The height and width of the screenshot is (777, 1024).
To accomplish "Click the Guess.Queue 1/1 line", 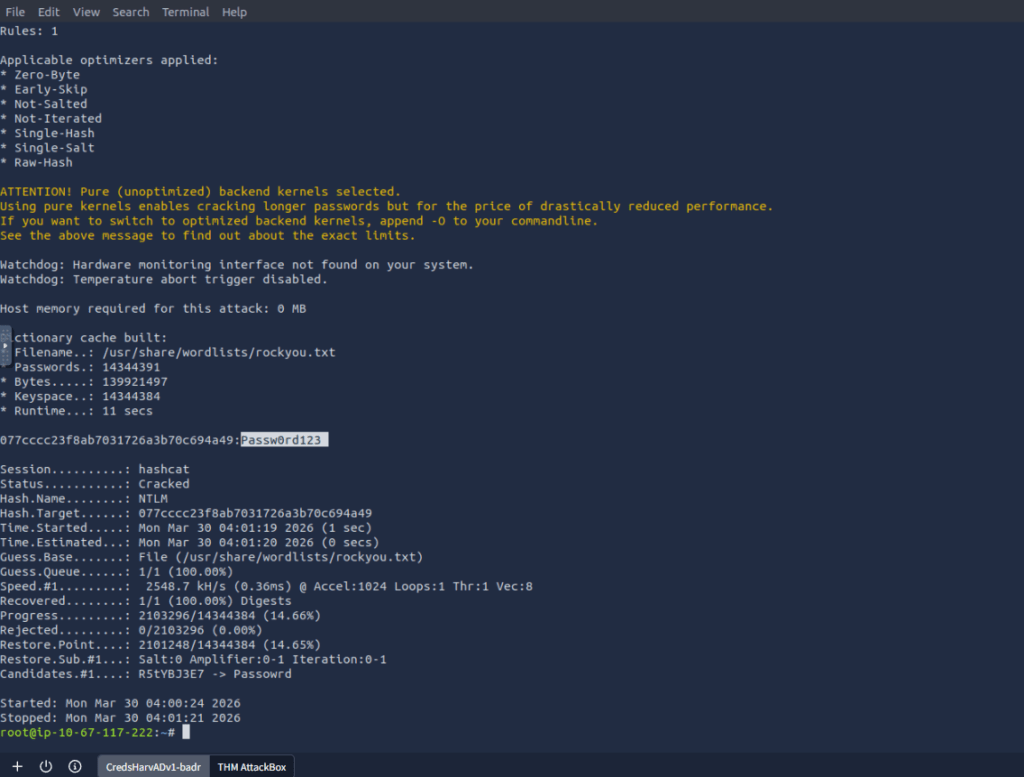I will pyautogui.click(x=117, y=571).
